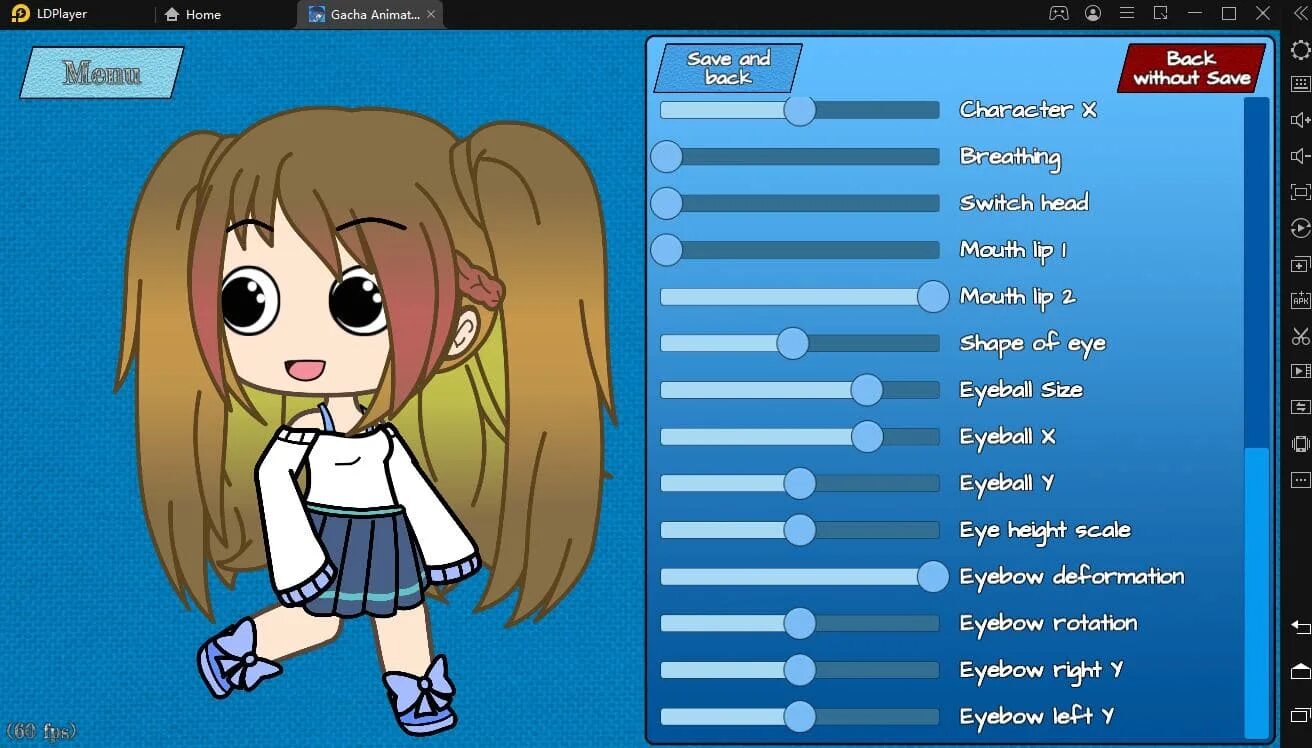1312x748 pixels.
Task: Click the Eyebow deformation slider handle
Action: [933, 577]
